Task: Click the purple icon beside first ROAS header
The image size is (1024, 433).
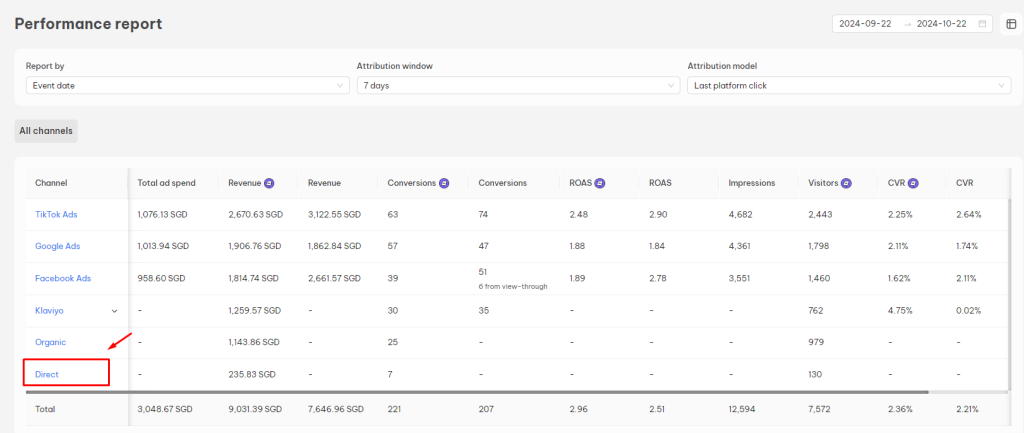Action: (x=598, y=183)
